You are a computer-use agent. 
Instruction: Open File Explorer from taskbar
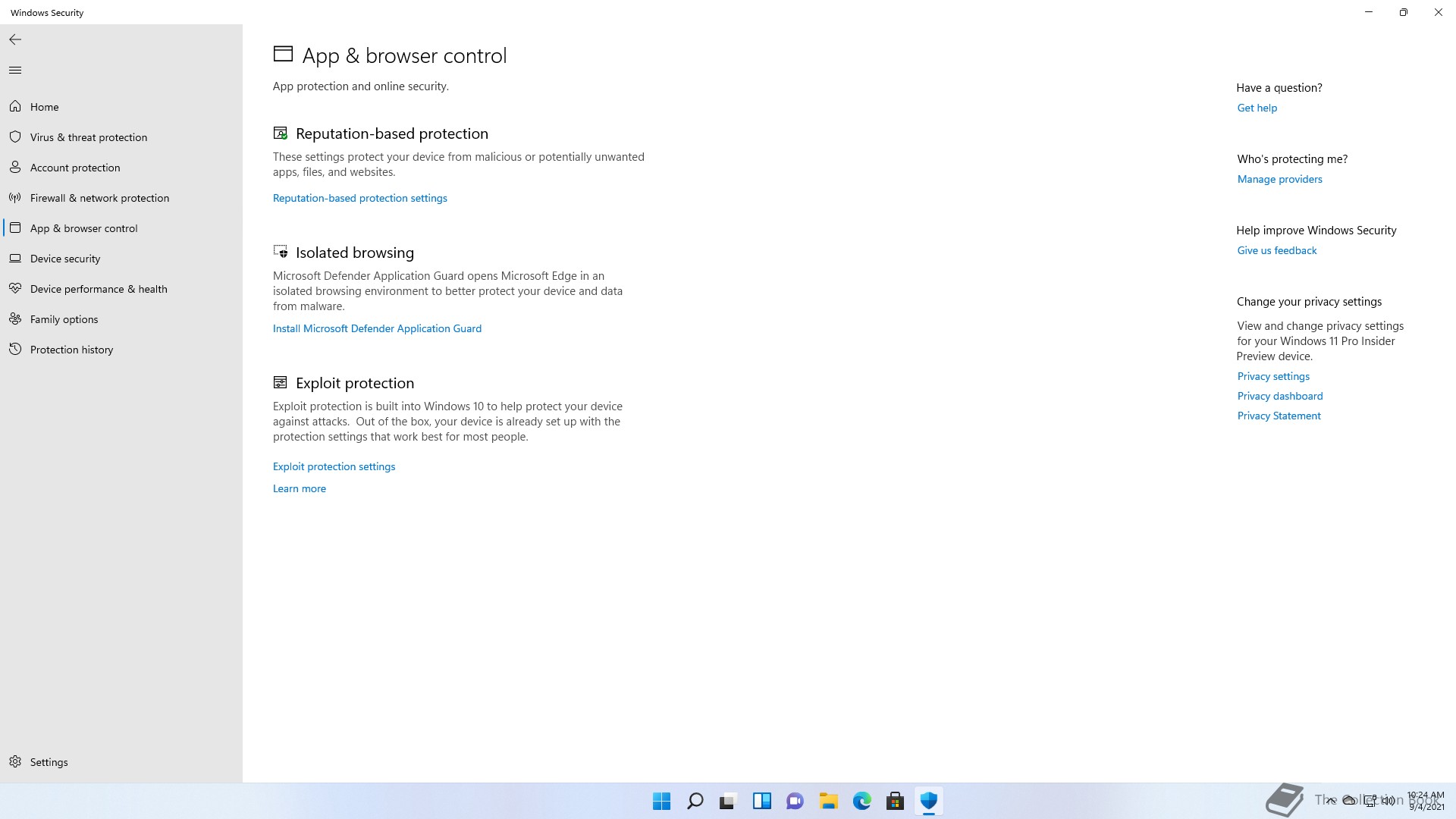pos(828,801)
